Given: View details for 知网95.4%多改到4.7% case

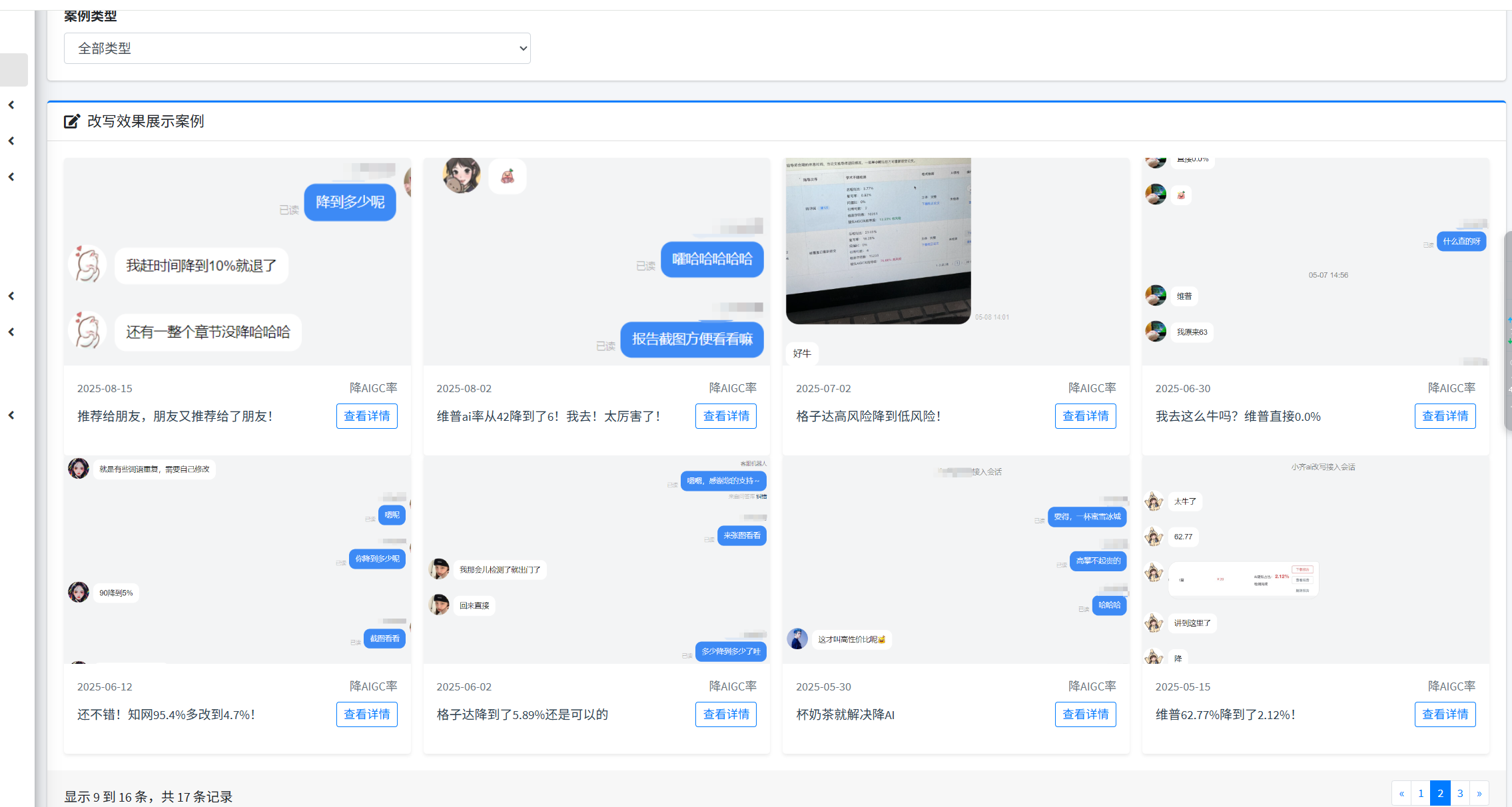Looking at the screenshot, I should tap(366, 714).
